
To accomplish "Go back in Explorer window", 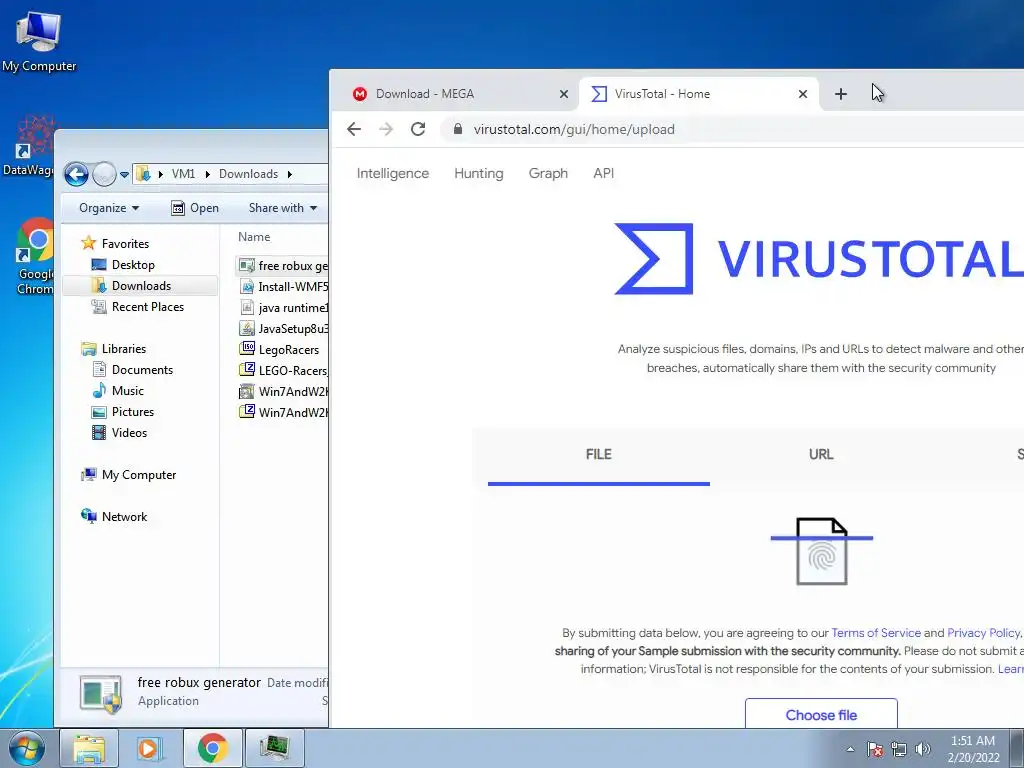I will pyautogui.click(x=76, y=174).
